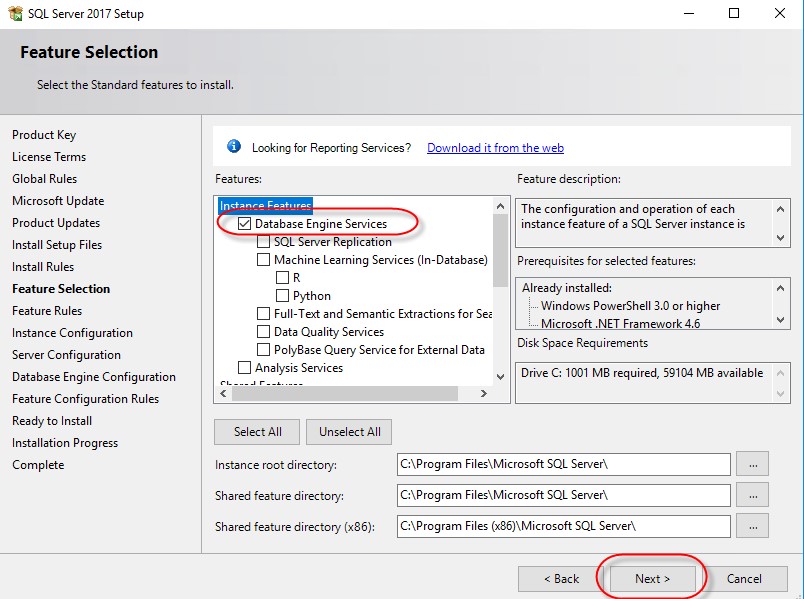Cancel the SQL Server setup
Viewport: 804px width, 599px height.
click(744, 578)
